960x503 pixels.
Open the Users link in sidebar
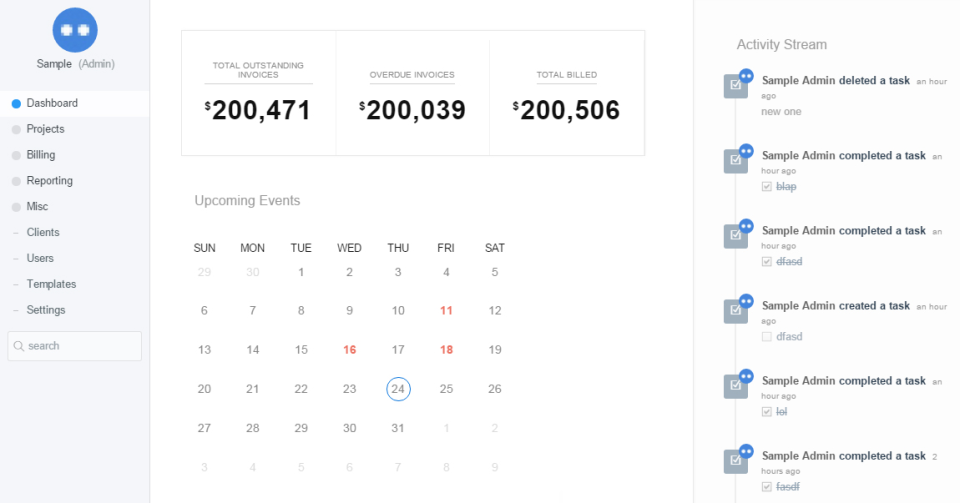[x=40, y=258]
